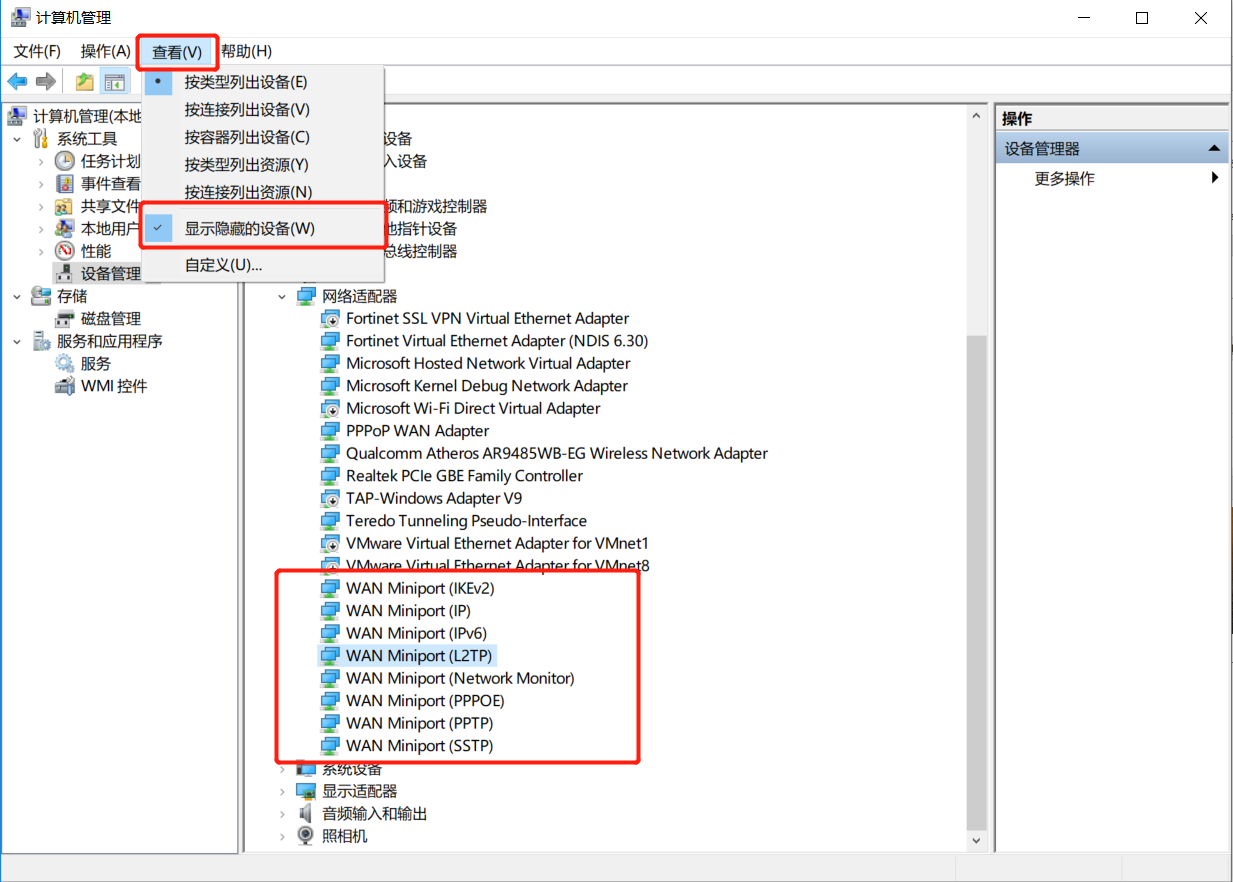Click the 本地用户 icon in left tree
The width and height of the screenshot is (1233, 882).
click(x=64, y=228)
